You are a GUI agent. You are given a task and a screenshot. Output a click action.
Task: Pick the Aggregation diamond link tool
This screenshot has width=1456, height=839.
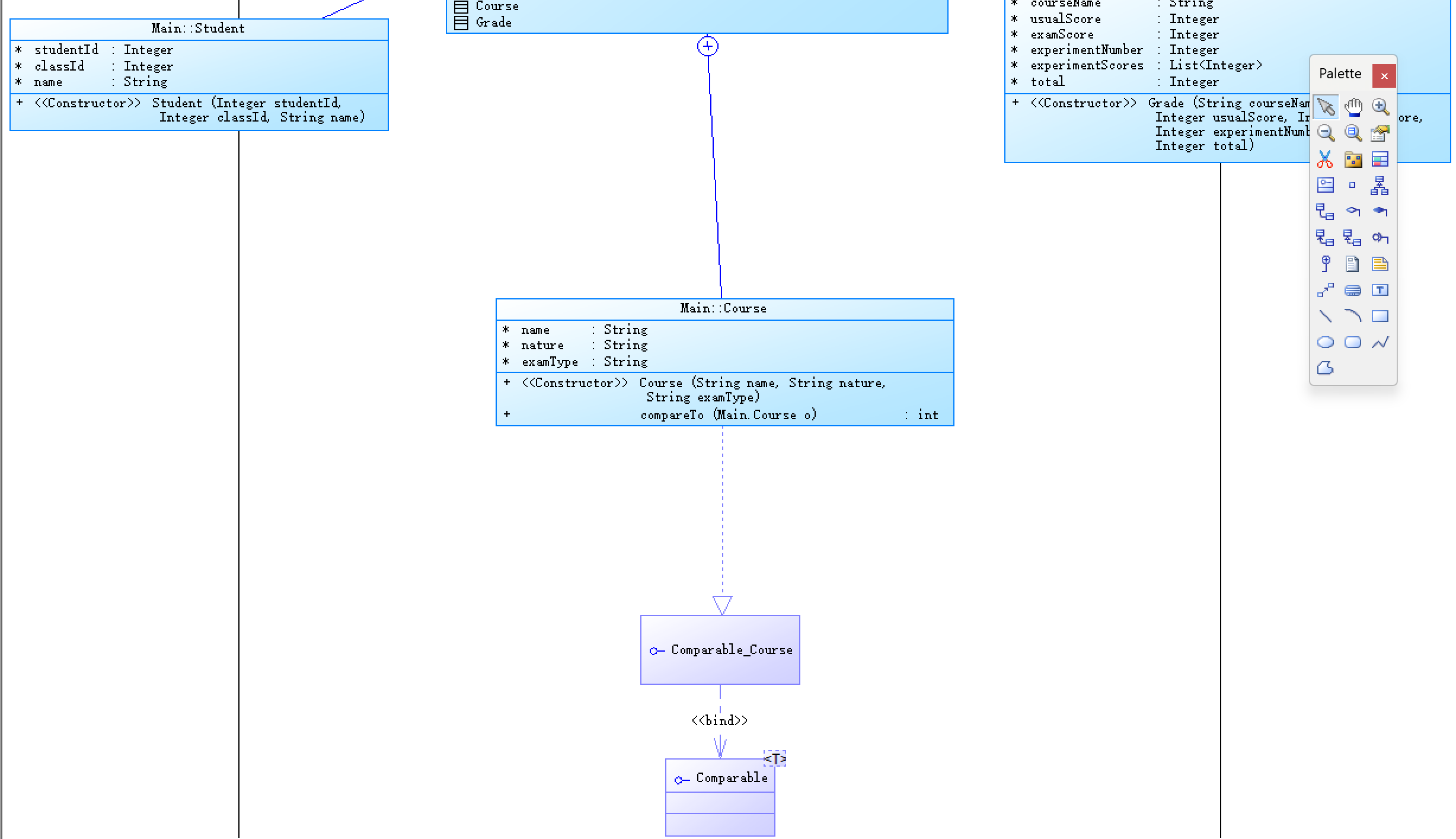click(1353, 211)
